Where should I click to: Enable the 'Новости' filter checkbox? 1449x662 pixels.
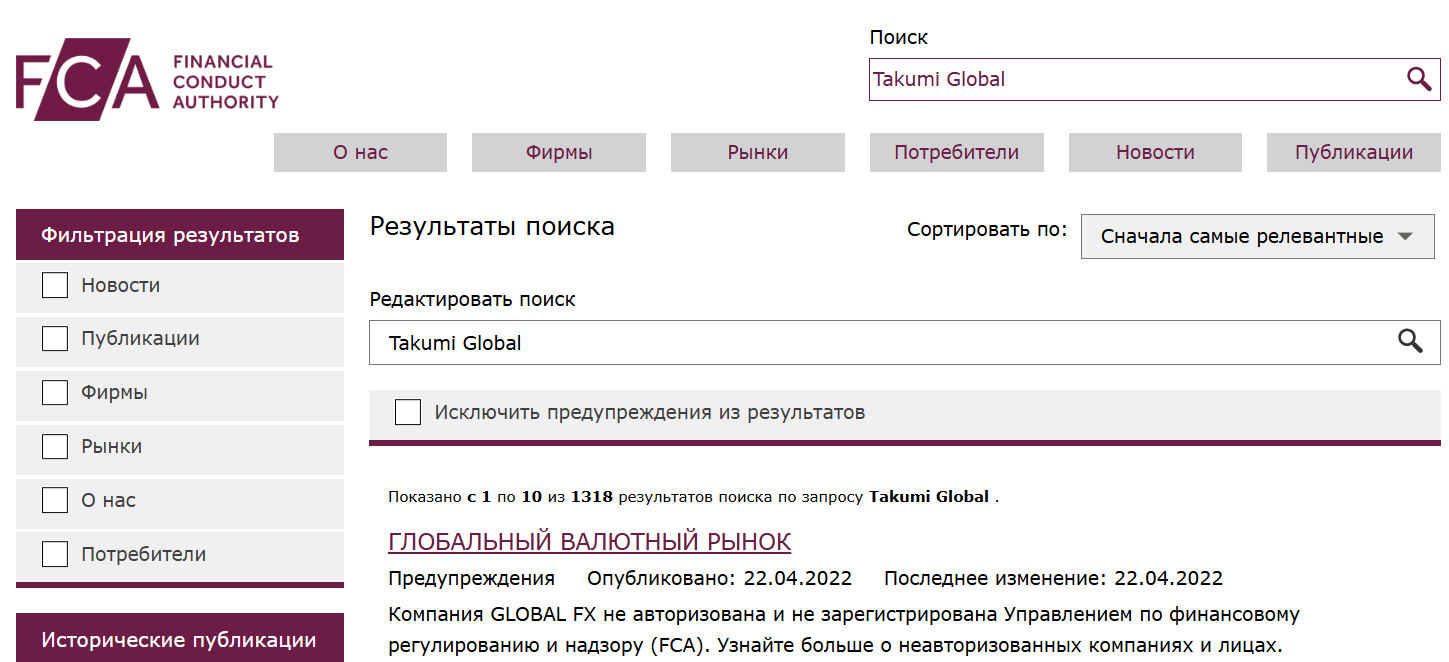[x=54, y=285]
